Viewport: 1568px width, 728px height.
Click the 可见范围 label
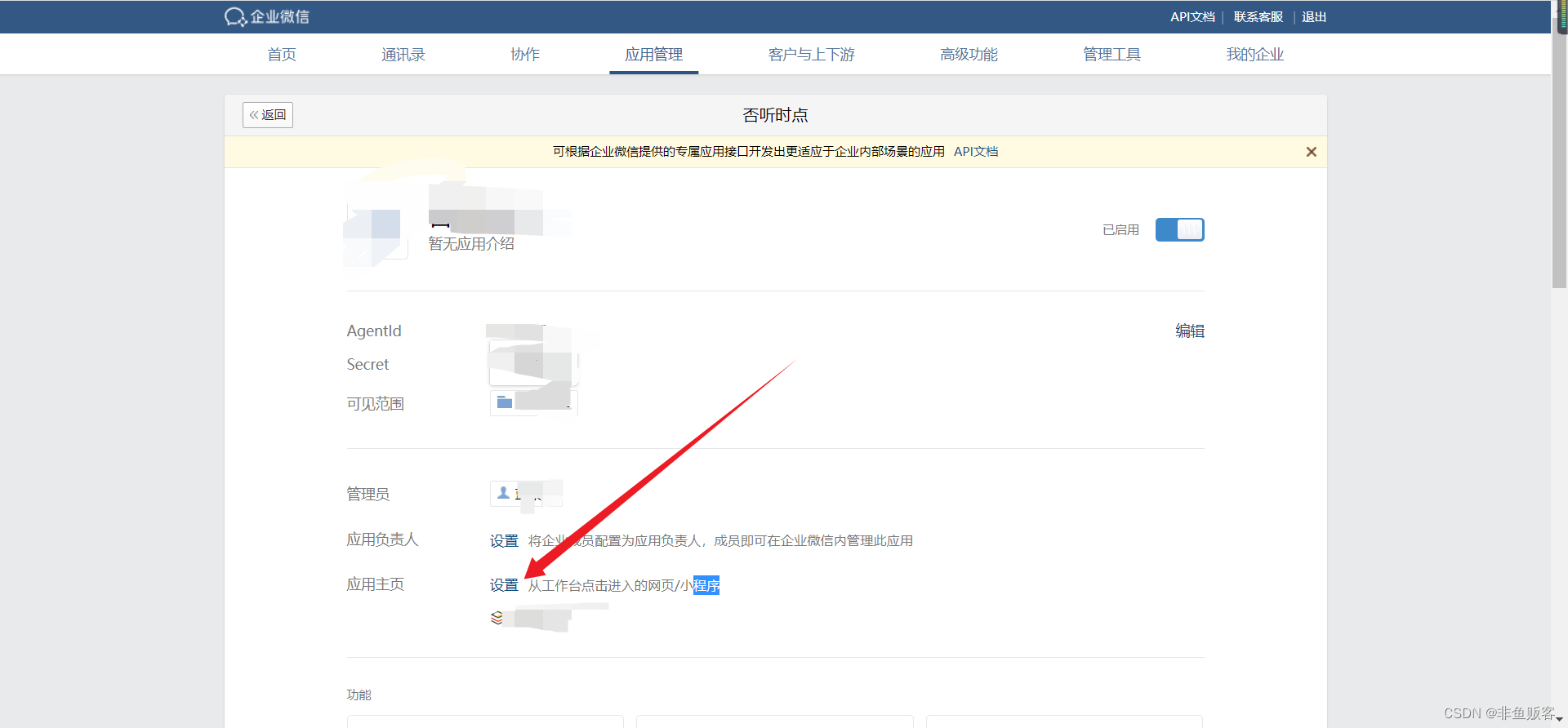[x=375, y=404]
